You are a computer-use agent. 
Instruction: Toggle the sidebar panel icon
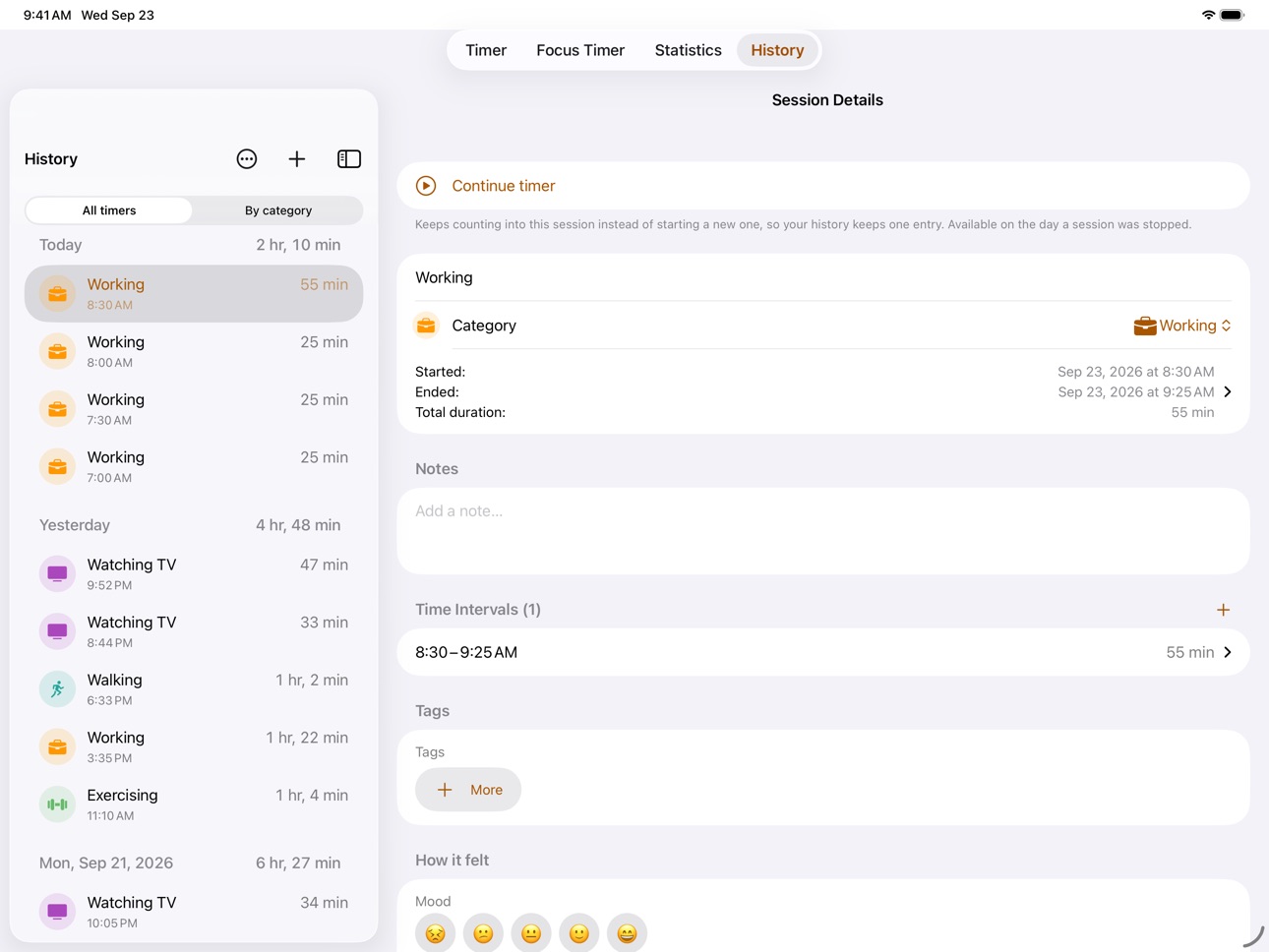[x=349, y=159]
